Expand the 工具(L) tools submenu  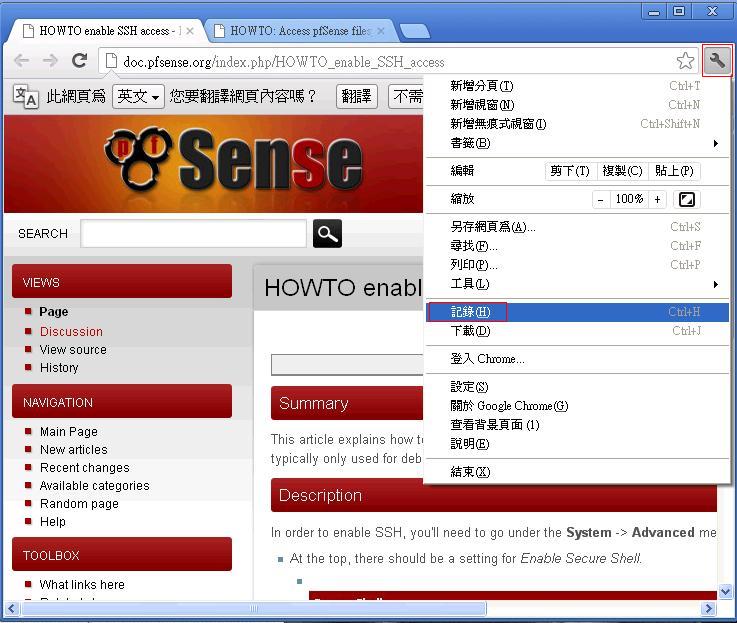pos(578,284)
